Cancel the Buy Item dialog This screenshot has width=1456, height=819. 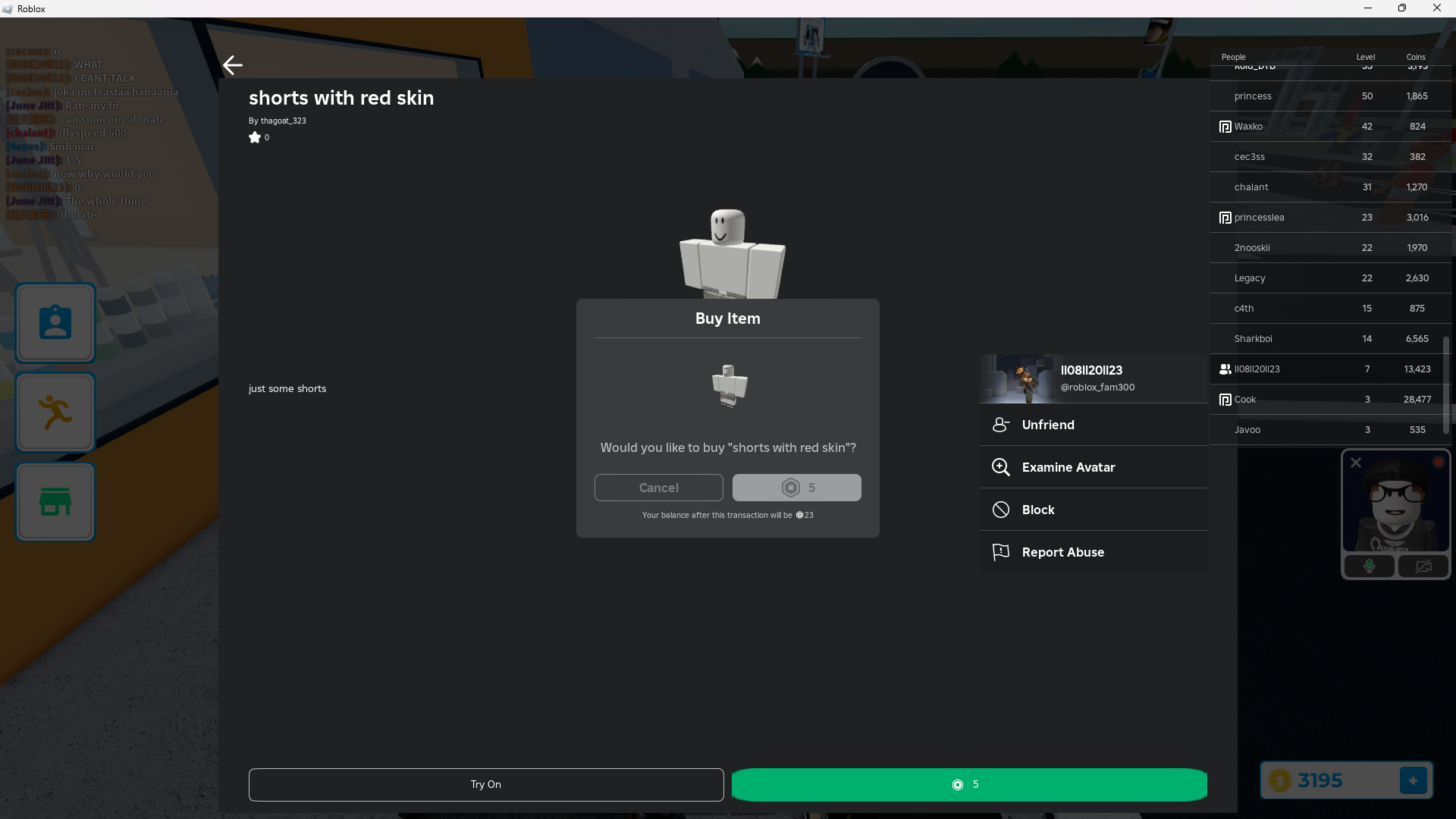(659, 488)
